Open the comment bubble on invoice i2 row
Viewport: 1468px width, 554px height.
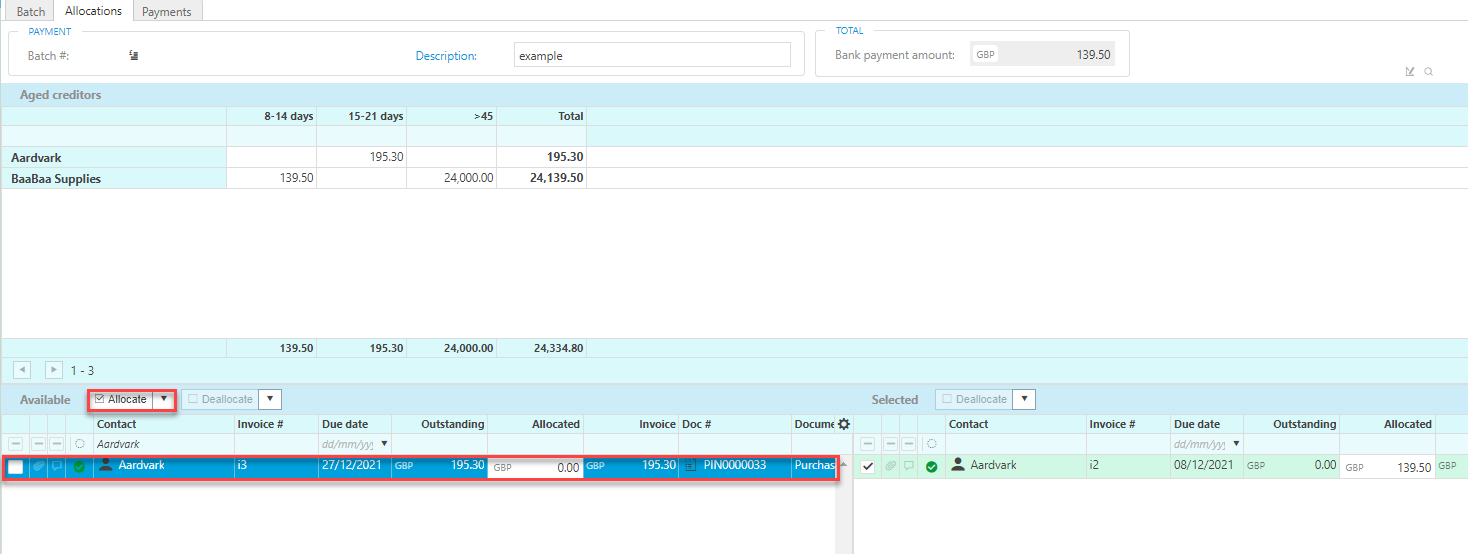909,466
